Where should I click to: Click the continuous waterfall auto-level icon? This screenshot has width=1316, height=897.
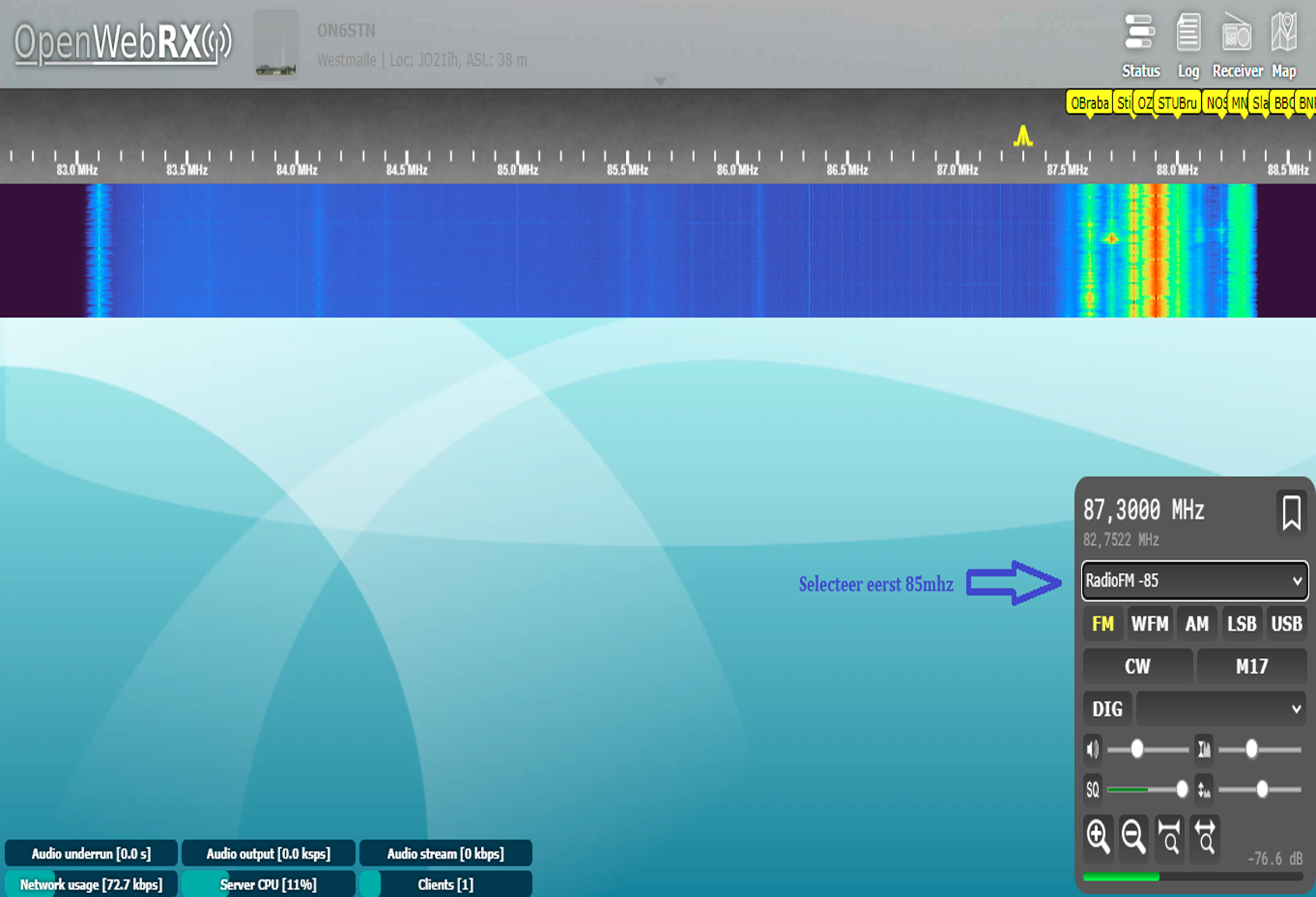1204,789
